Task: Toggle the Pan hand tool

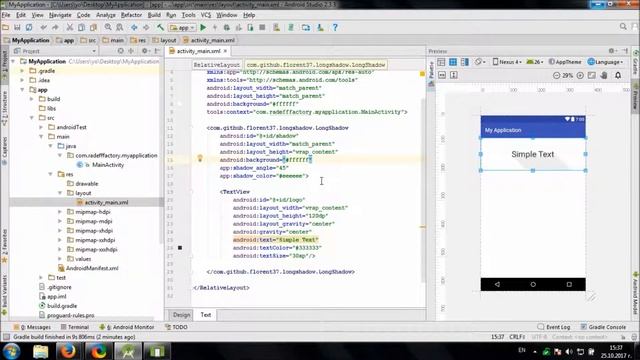Action: click(x=604, y=76)
